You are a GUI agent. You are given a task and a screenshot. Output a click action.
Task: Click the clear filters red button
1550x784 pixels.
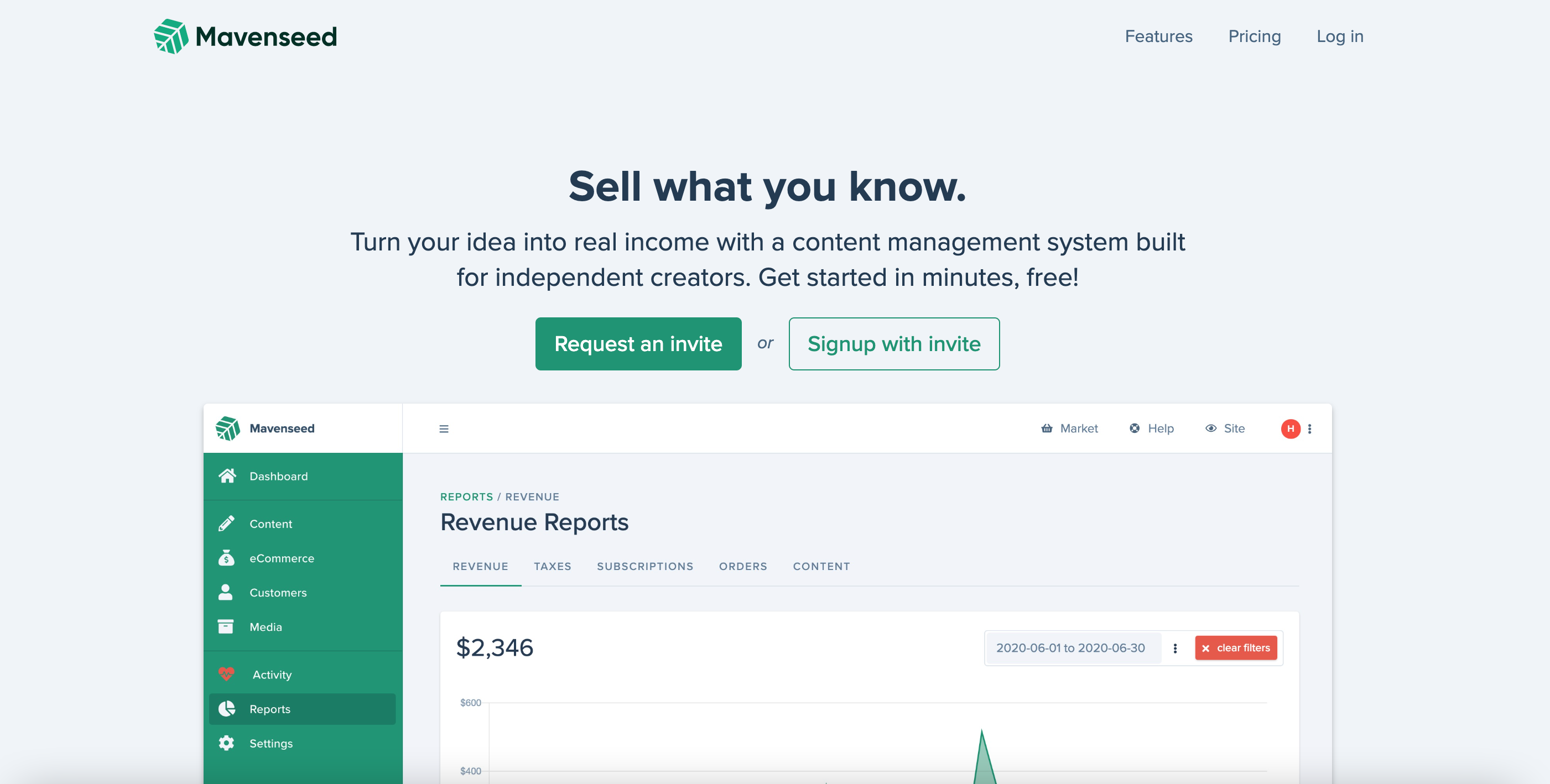[1235, 648]
